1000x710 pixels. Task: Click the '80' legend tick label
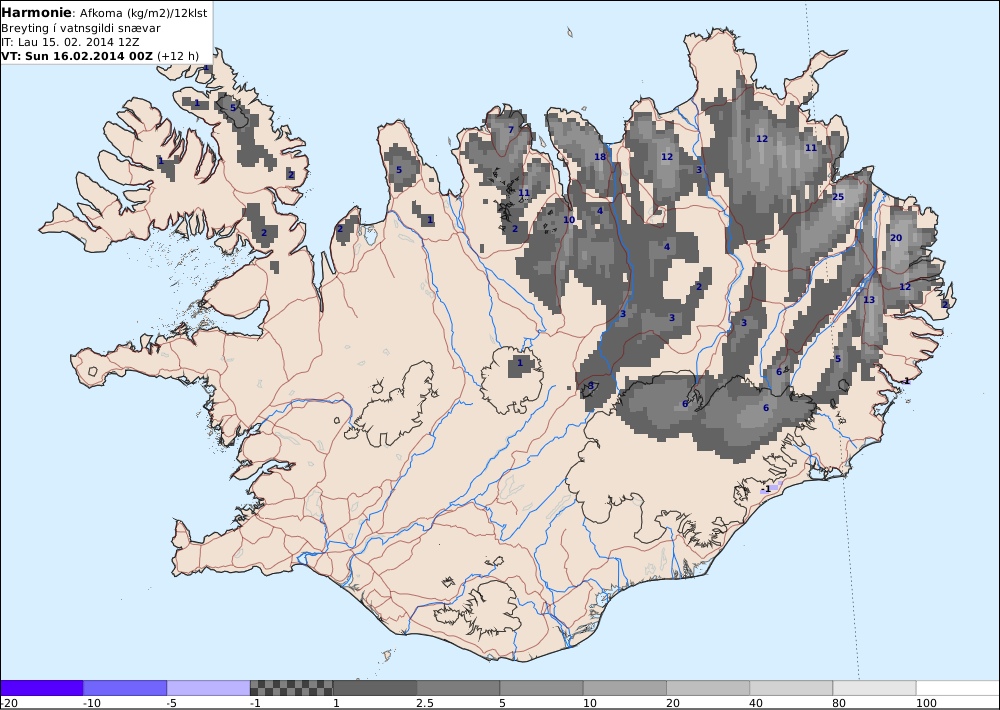click(x=841, y=703)
